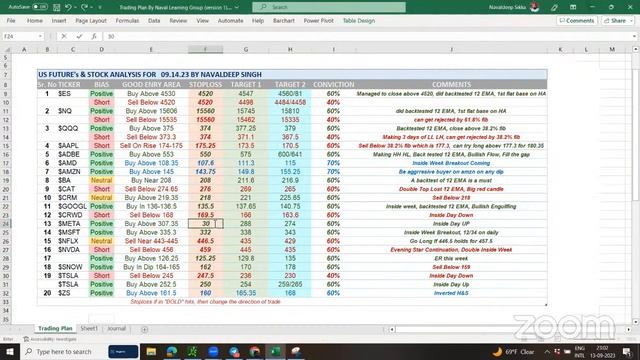Open Microsoft Edge from taskbar
Image resolution: width=640 pixels, height=360 pixels.
click(172, 351)
